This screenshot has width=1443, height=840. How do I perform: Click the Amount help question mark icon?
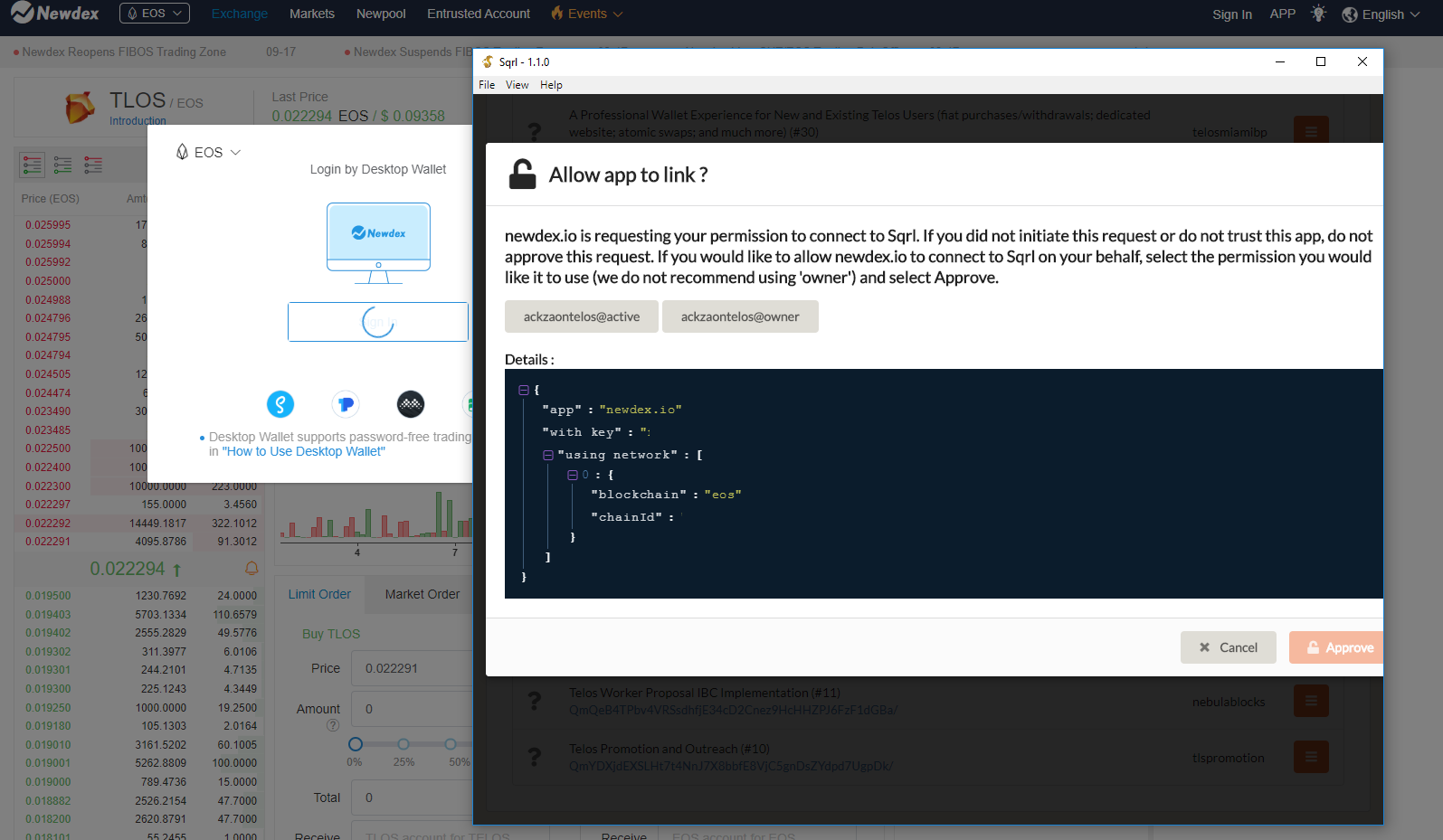tap(333, 725)
